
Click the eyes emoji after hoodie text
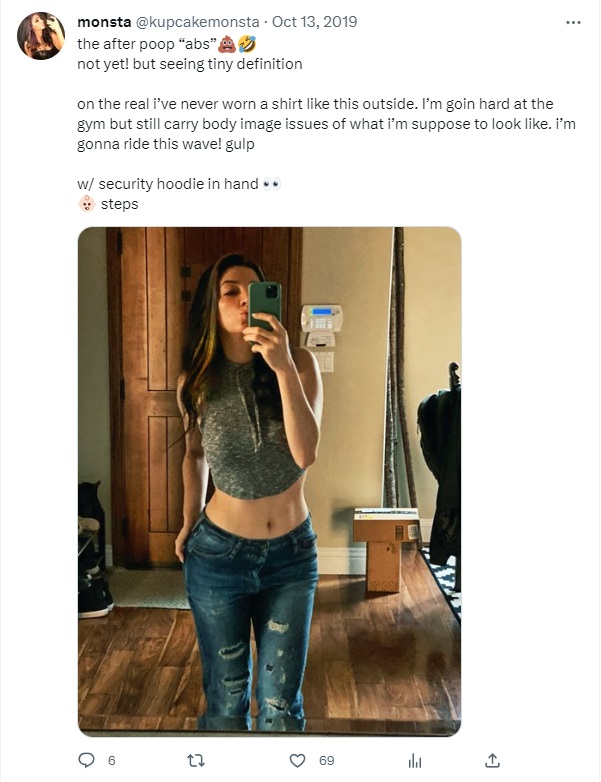(272, 185)
